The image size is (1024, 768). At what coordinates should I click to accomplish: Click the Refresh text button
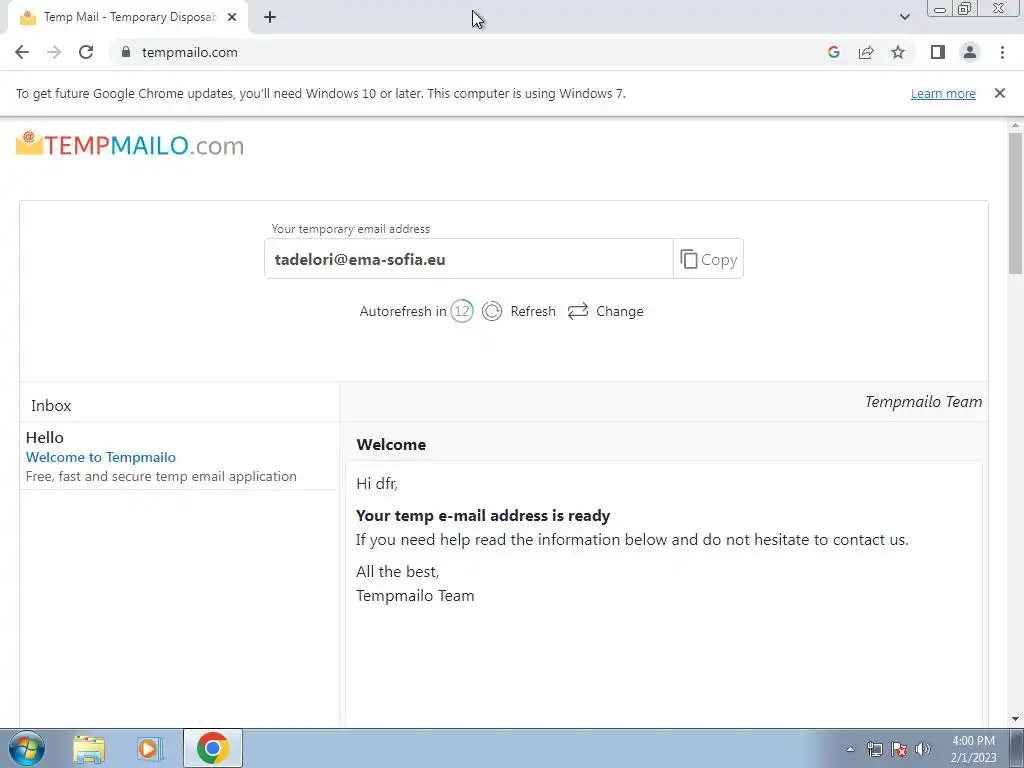pyautogui.click(x=533, y=312)
